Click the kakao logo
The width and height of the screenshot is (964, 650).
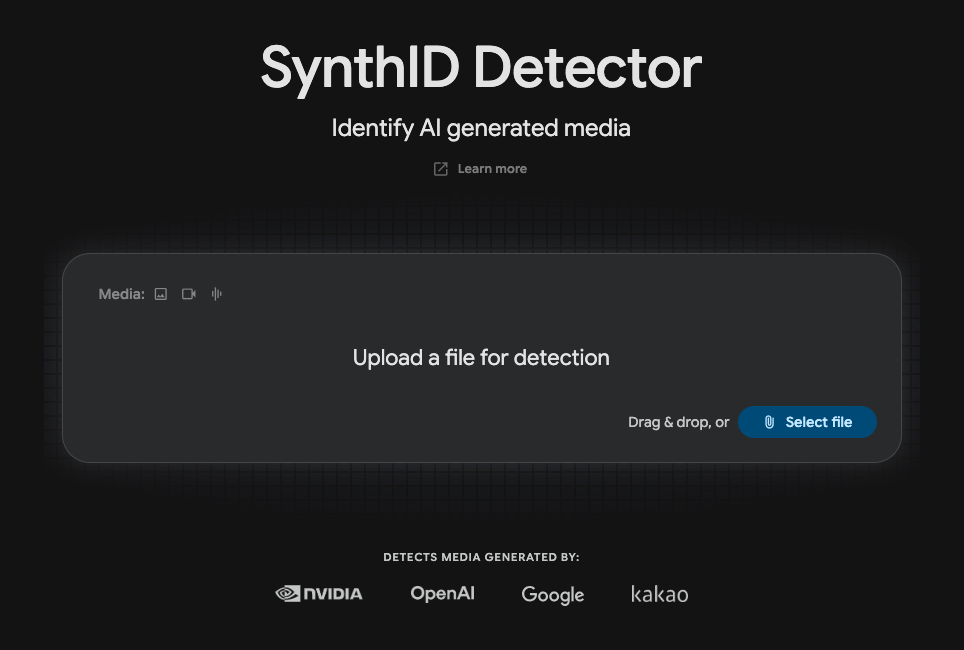(x=660, y=594)
